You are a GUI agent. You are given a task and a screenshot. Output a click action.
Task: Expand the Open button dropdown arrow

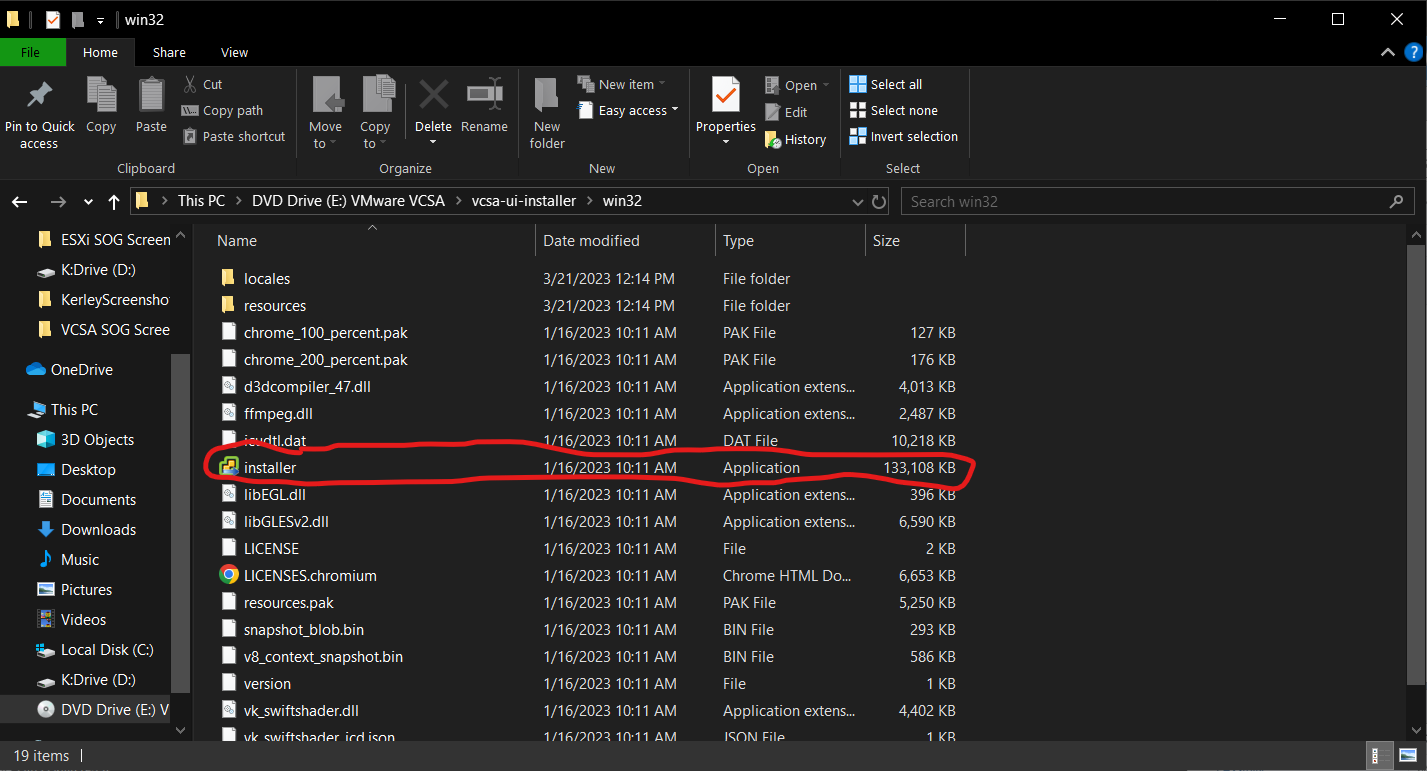(x=828, y=85)
